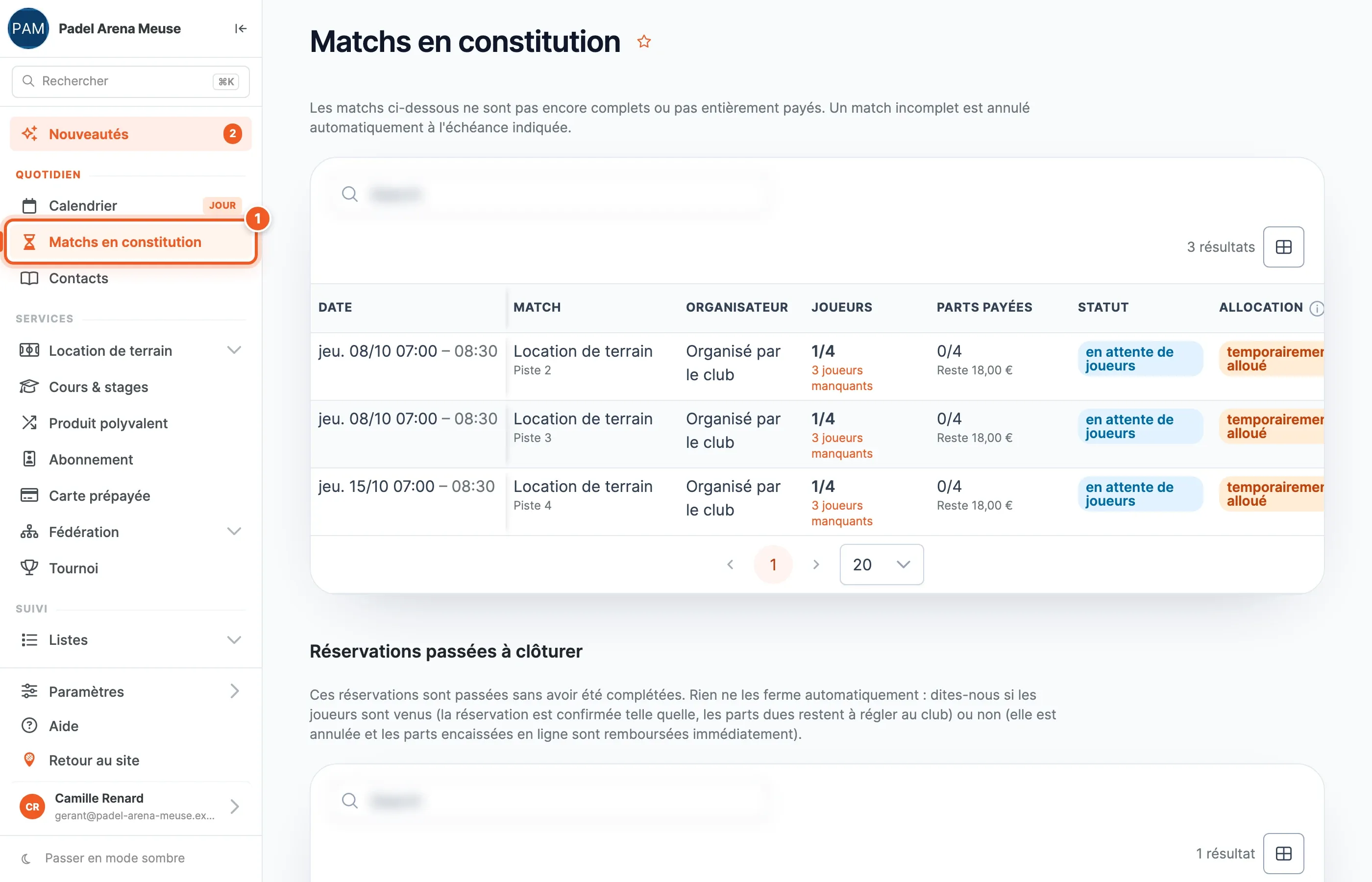
Task: Click Piste 3 under Location de terrain
Action: pos(532,438)
